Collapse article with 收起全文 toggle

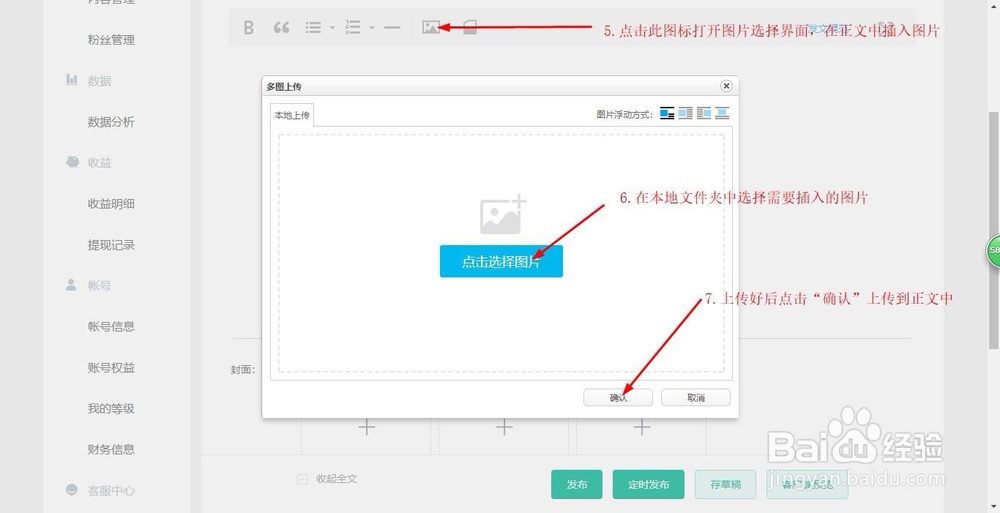(327, 479)
